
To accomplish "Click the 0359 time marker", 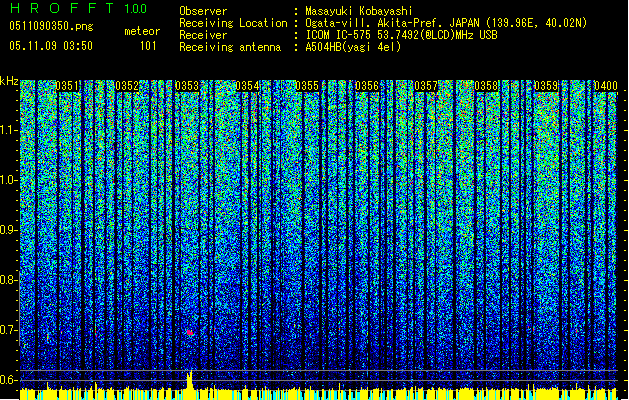I will point(546,86).
